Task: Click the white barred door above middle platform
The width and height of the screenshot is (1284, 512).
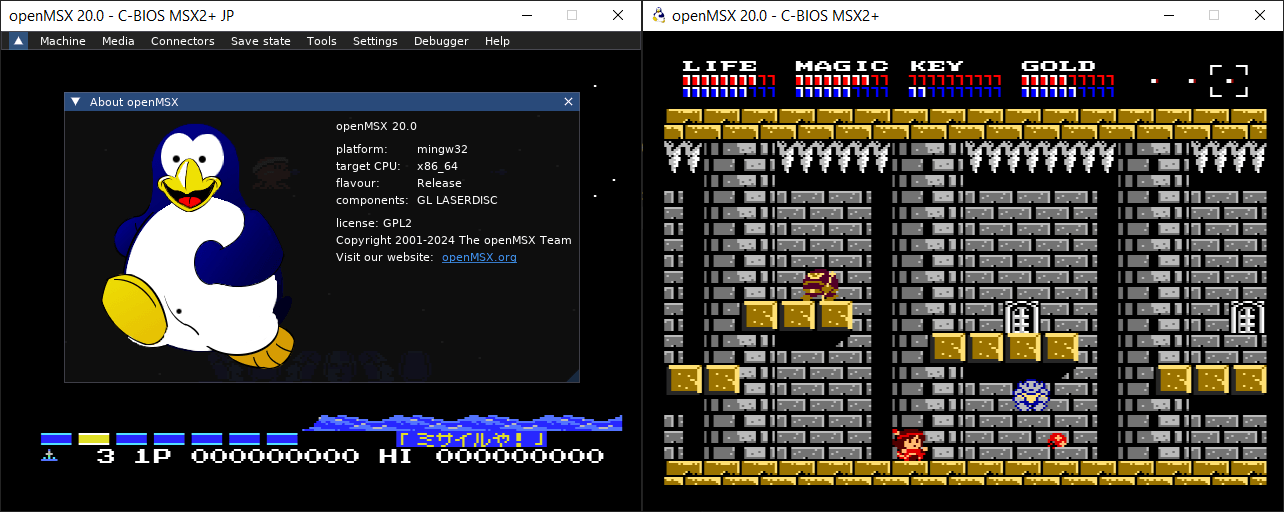Action: point(1022,317)
